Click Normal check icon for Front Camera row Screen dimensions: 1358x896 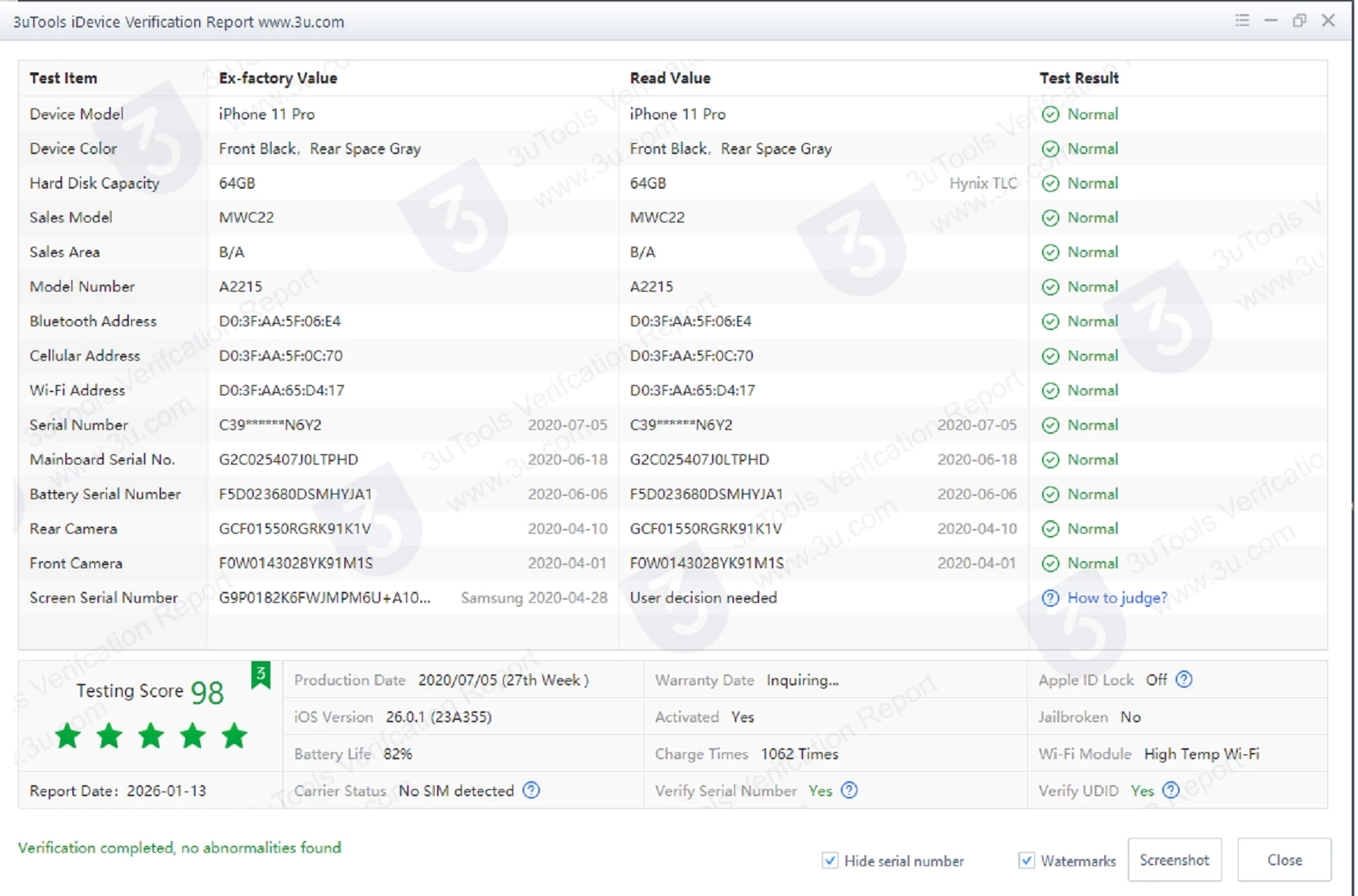pos(1050,564)
